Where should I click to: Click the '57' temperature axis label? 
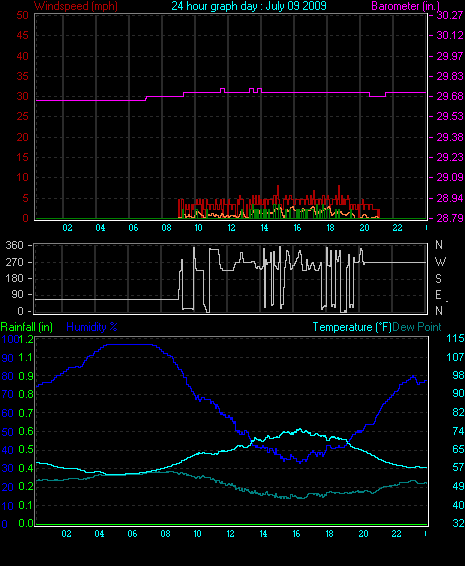(x=458, y=467)
